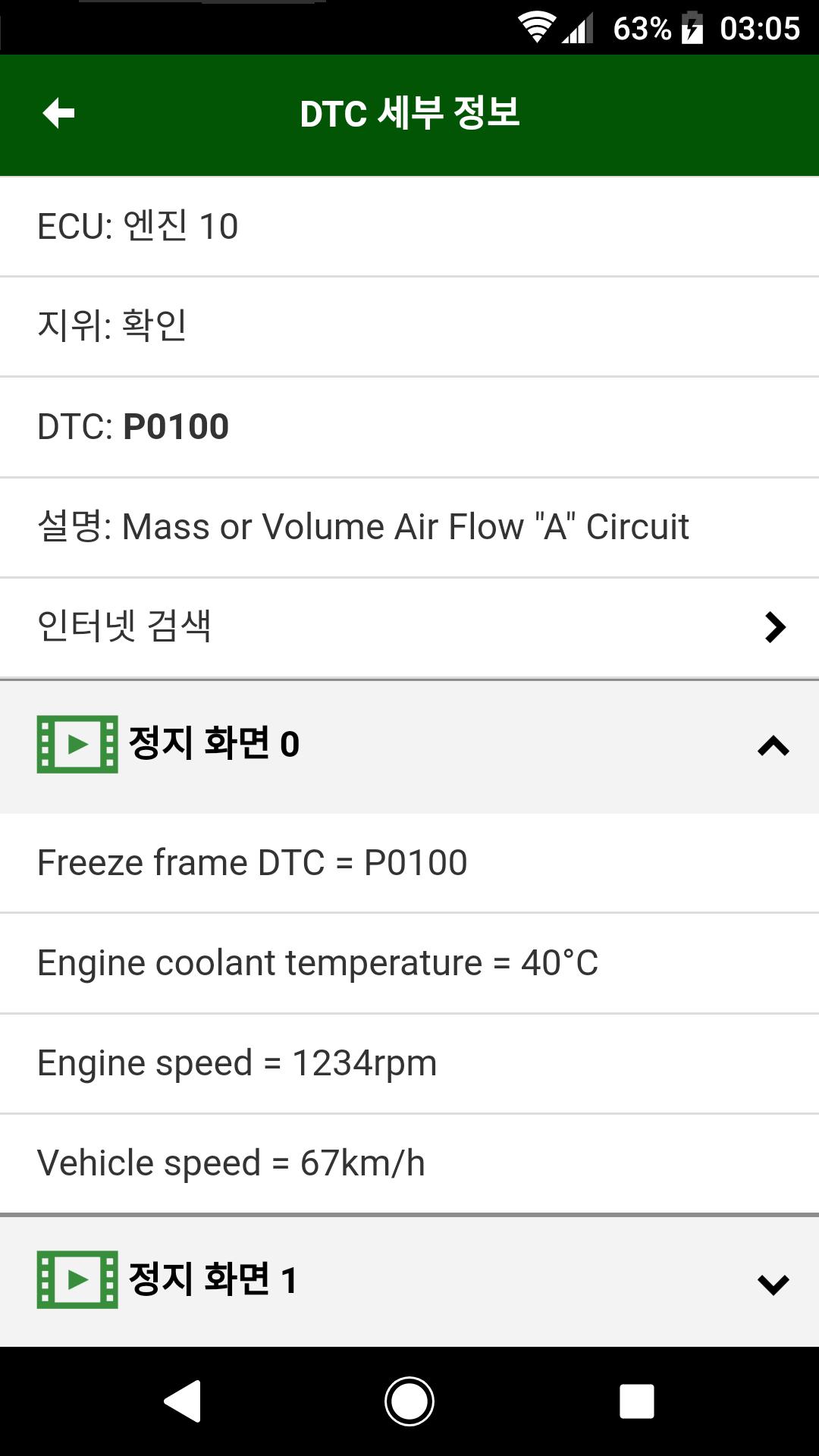
Task: Expand 정지 화면 1 with down chevron
Action: coord(773,1283)
